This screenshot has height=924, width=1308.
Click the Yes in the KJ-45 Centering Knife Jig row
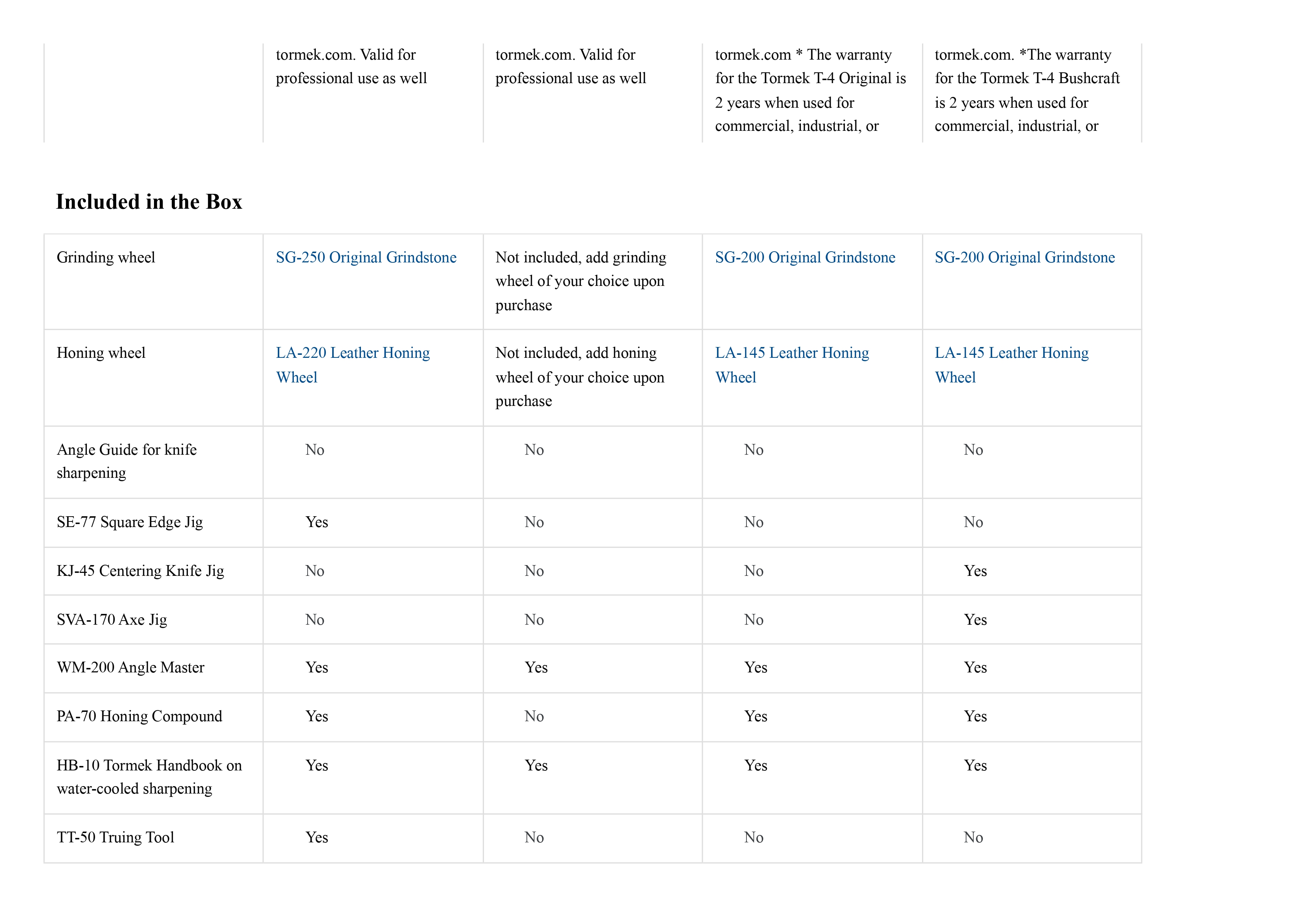(975, 571)
